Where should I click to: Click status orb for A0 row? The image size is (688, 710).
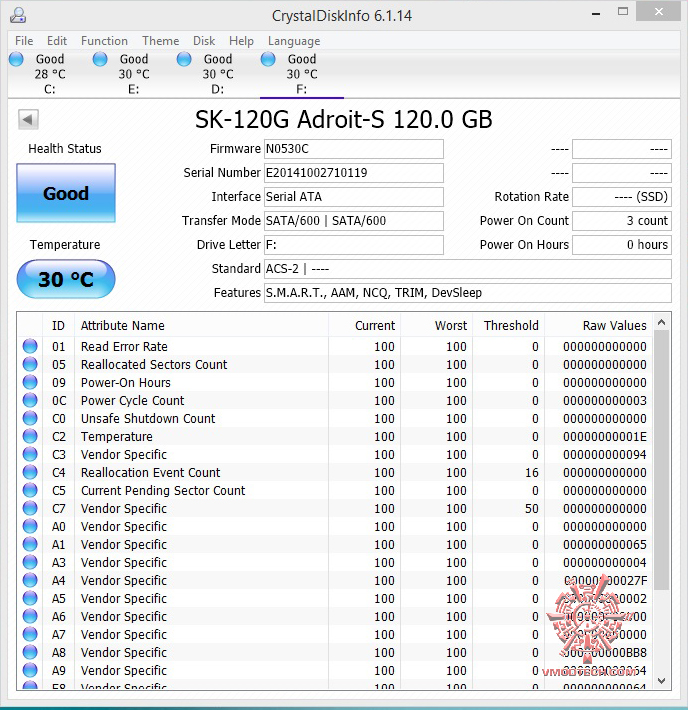[x=30, y=526]
